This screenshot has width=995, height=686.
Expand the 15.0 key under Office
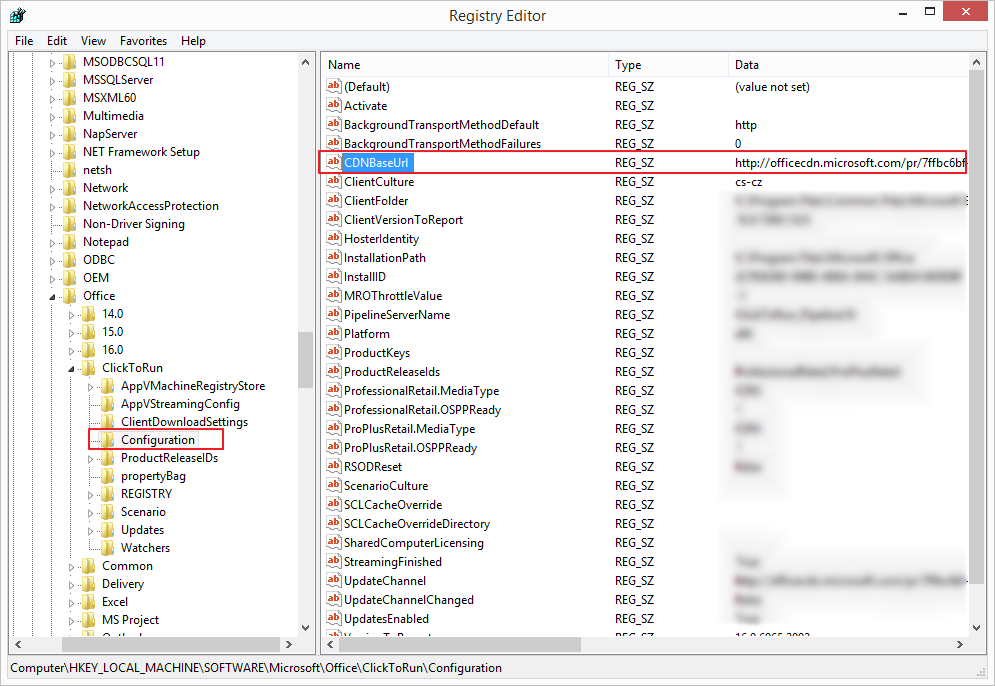pos(72,333)
